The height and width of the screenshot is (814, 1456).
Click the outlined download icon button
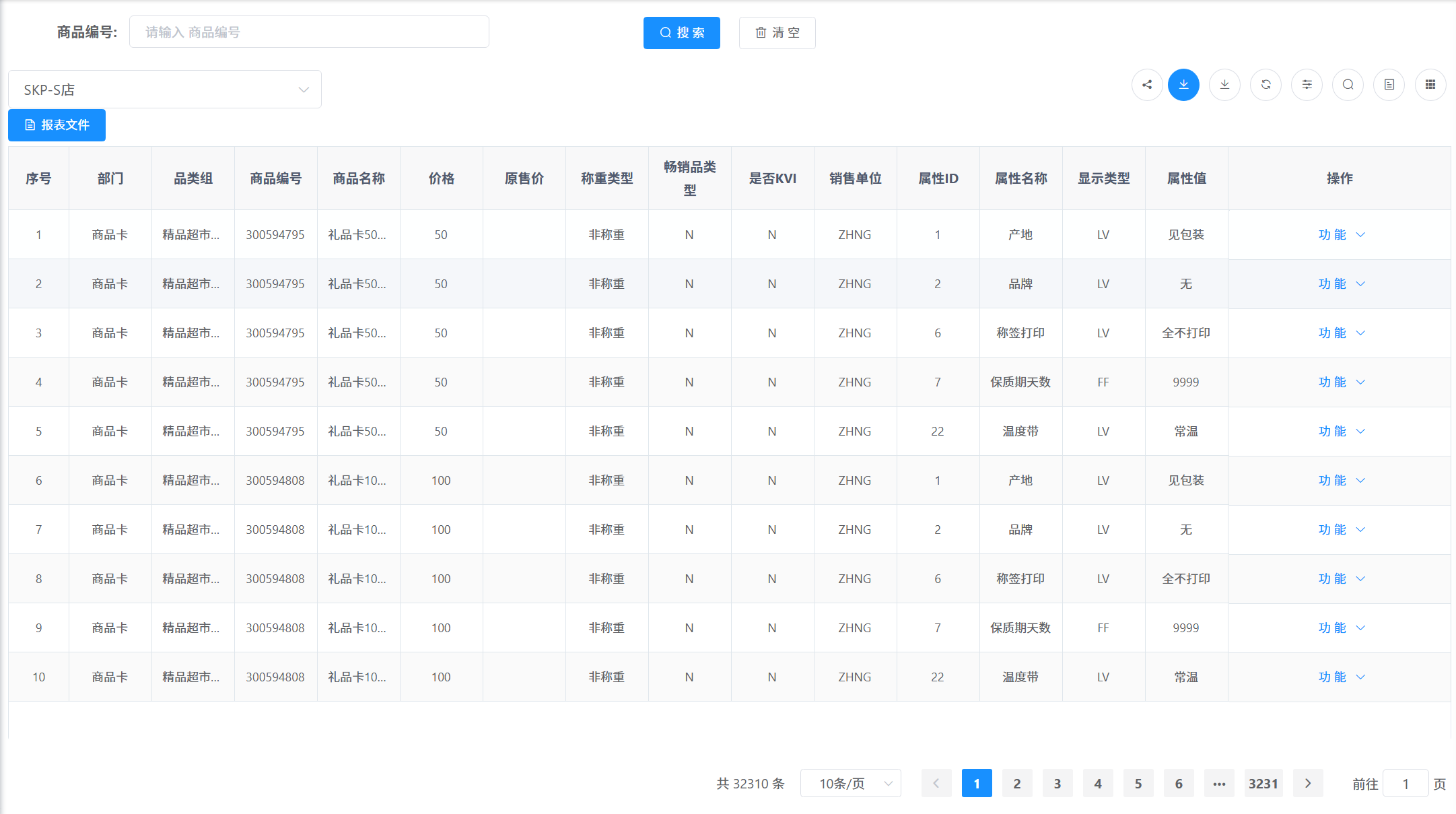coord(1224,85)
